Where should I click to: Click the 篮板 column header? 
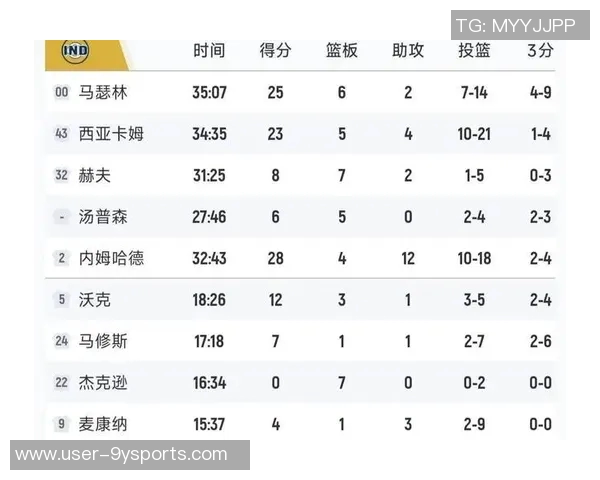(x=342, y=51)
